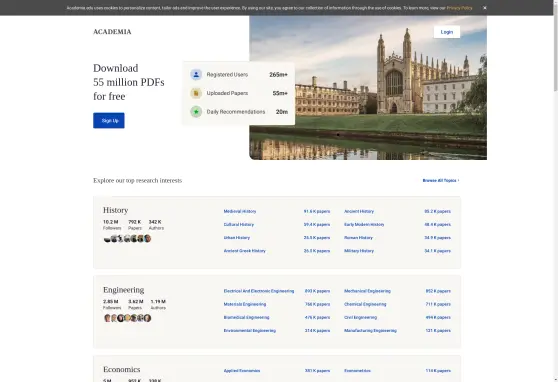The width and height of the screenshot is (558, 382).
Task: Click the Registered Users person icon
Action: click(196, 74)
